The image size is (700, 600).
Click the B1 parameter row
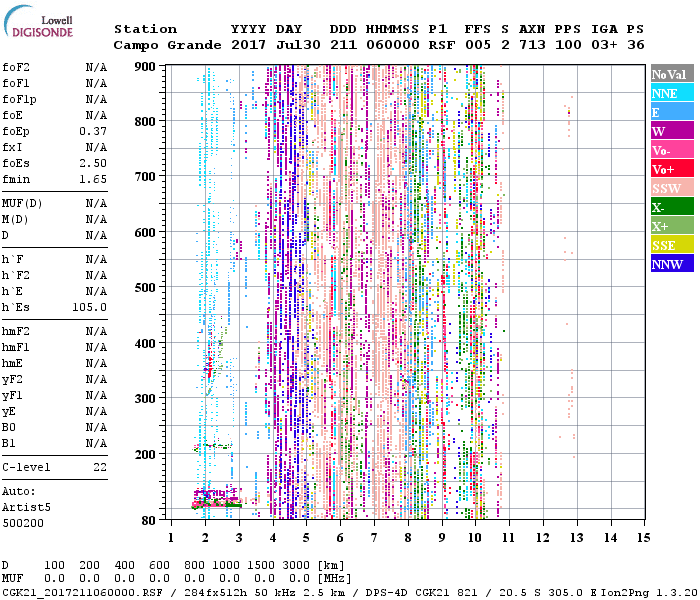point(54,443)
